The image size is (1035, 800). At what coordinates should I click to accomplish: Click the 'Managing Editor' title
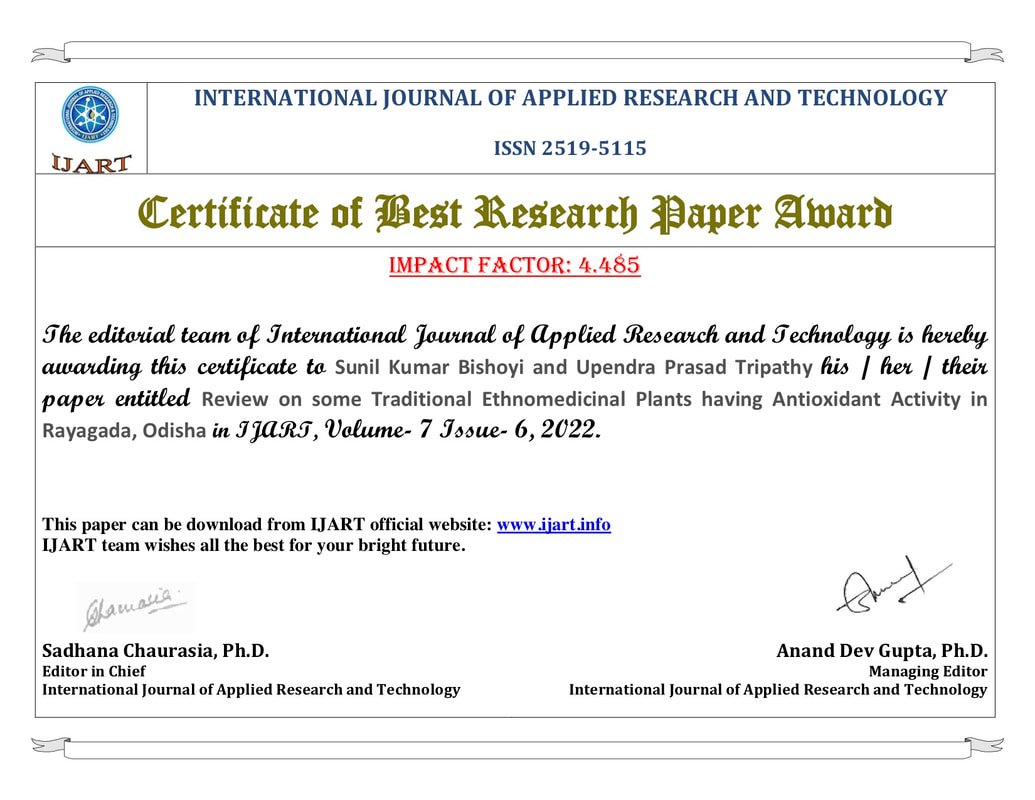(927, 671)
